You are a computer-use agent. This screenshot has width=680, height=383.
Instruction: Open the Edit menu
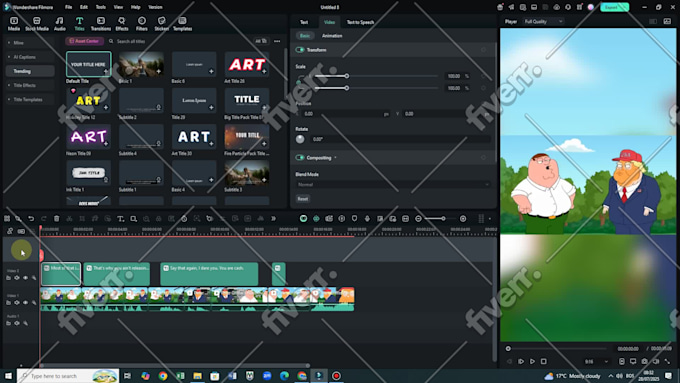84,7
